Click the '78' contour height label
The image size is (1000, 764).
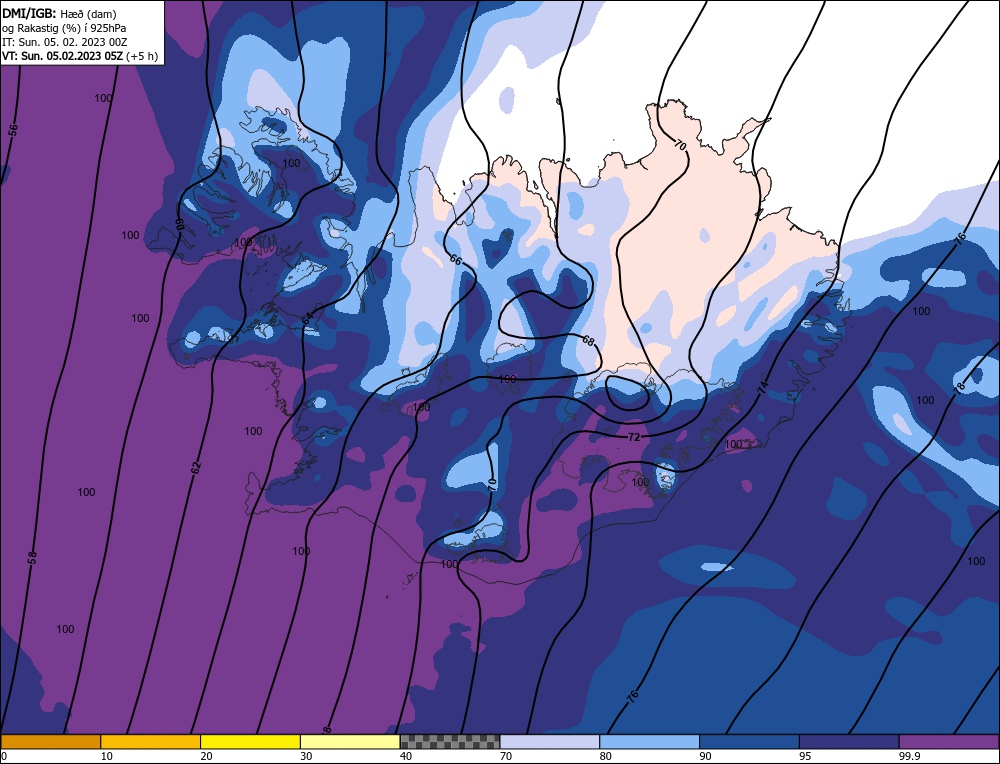point(960,387)
